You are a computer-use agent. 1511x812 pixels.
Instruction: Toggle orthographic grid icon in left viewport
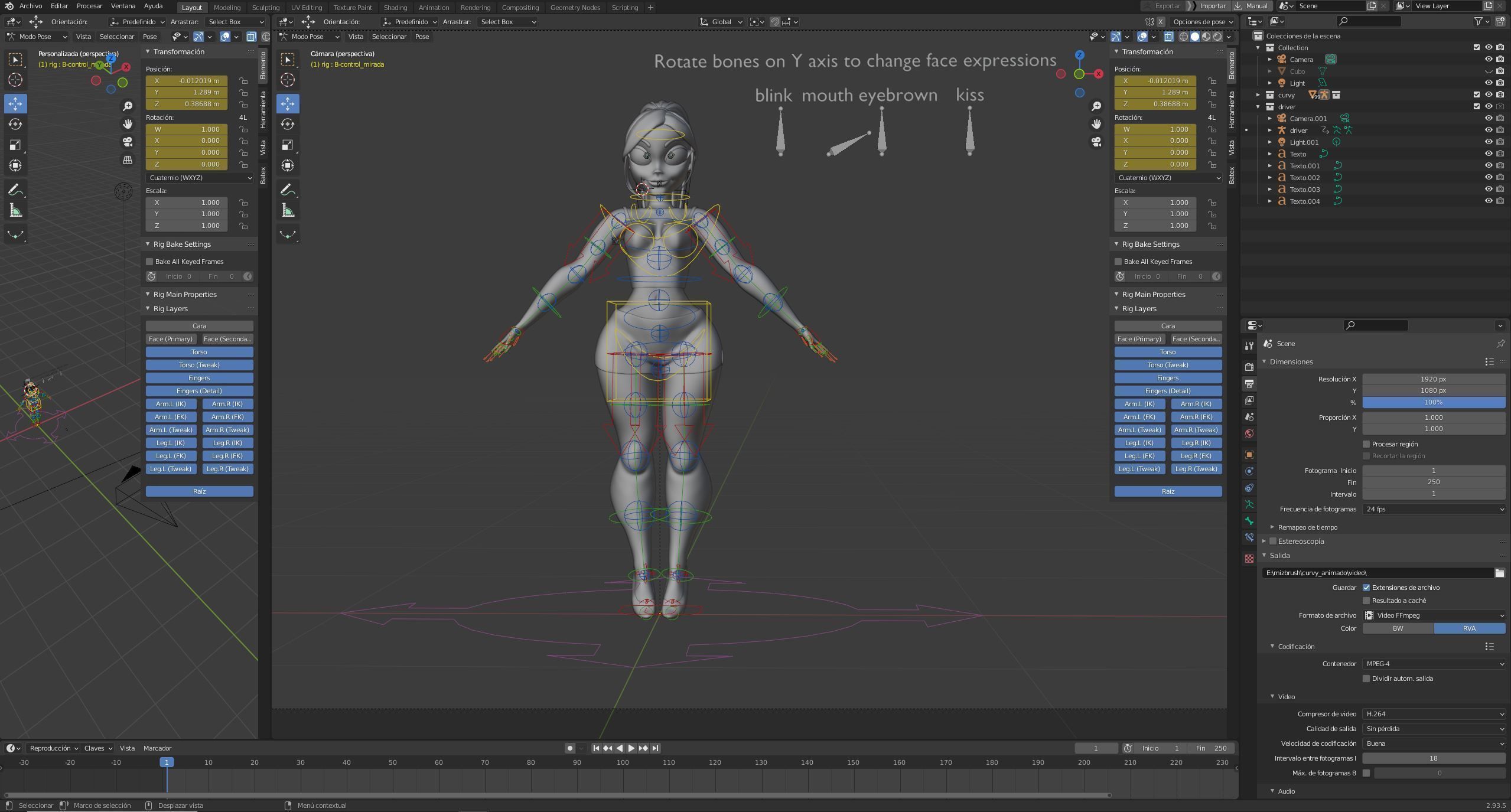pyautogui.click(x=128, y=159)
